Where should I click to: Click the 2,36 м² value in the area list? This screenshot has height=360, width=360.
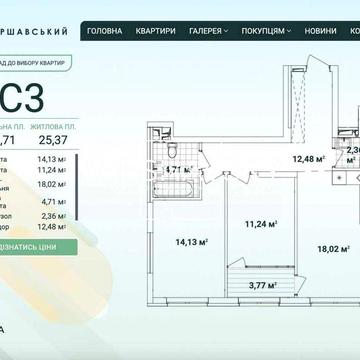pyautogui.click(x=53, y=216)
